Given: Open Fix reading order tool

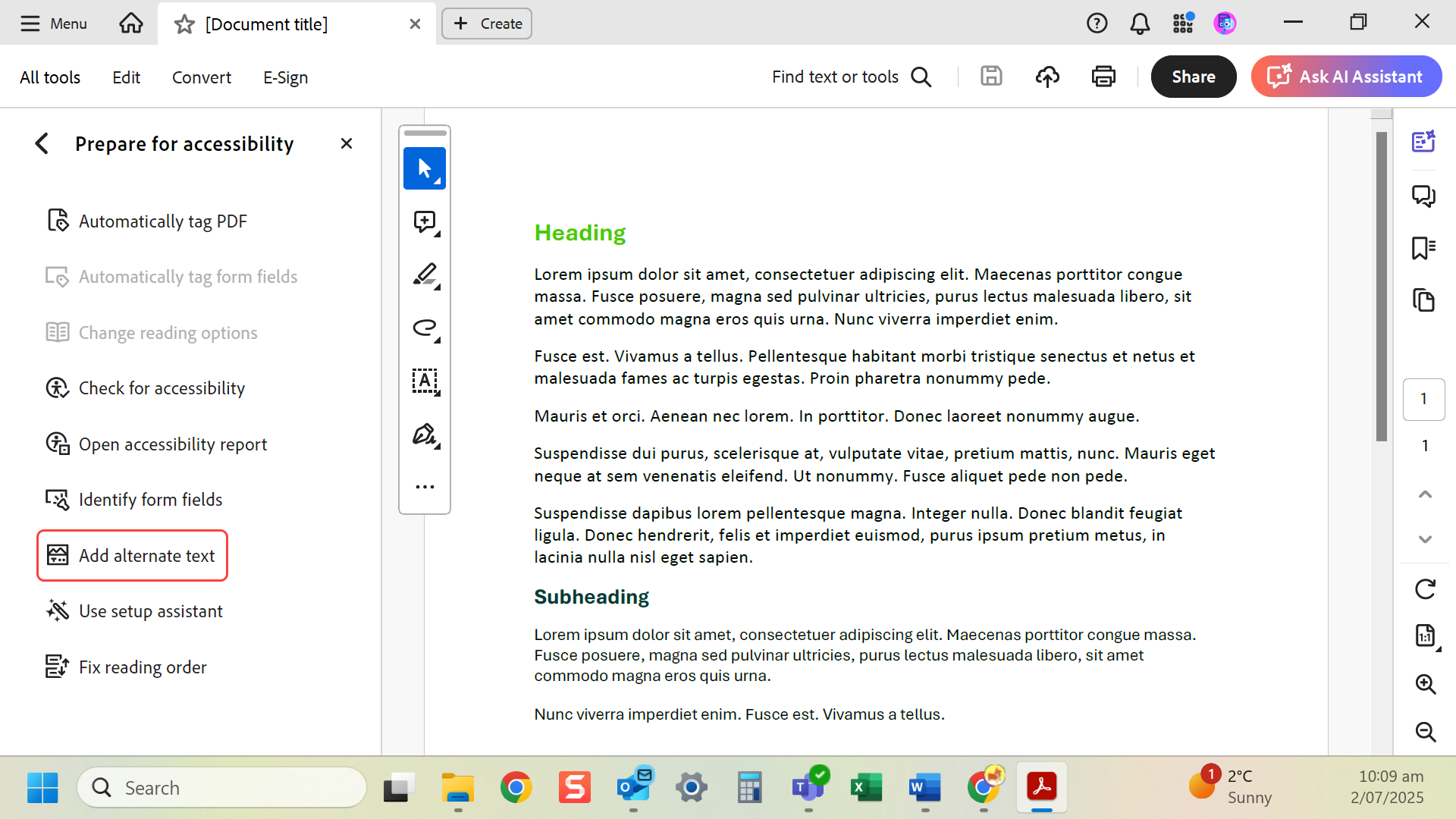Looking at the screenshot, I should pyautogui.click(x=126, y=667).
